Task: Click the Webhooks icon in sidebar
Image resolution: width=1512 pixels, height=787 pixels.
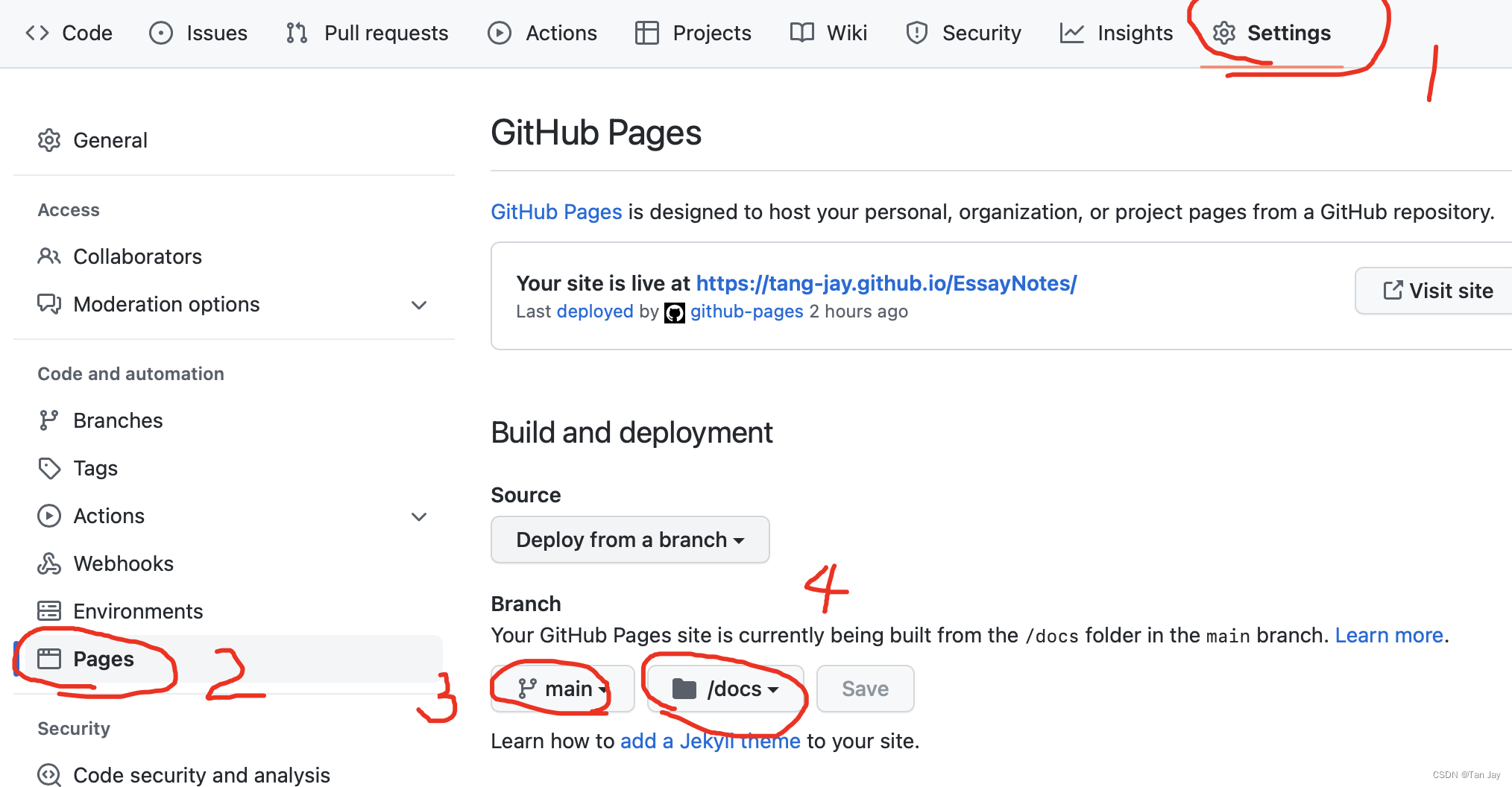Action: [x=49, y=563]
